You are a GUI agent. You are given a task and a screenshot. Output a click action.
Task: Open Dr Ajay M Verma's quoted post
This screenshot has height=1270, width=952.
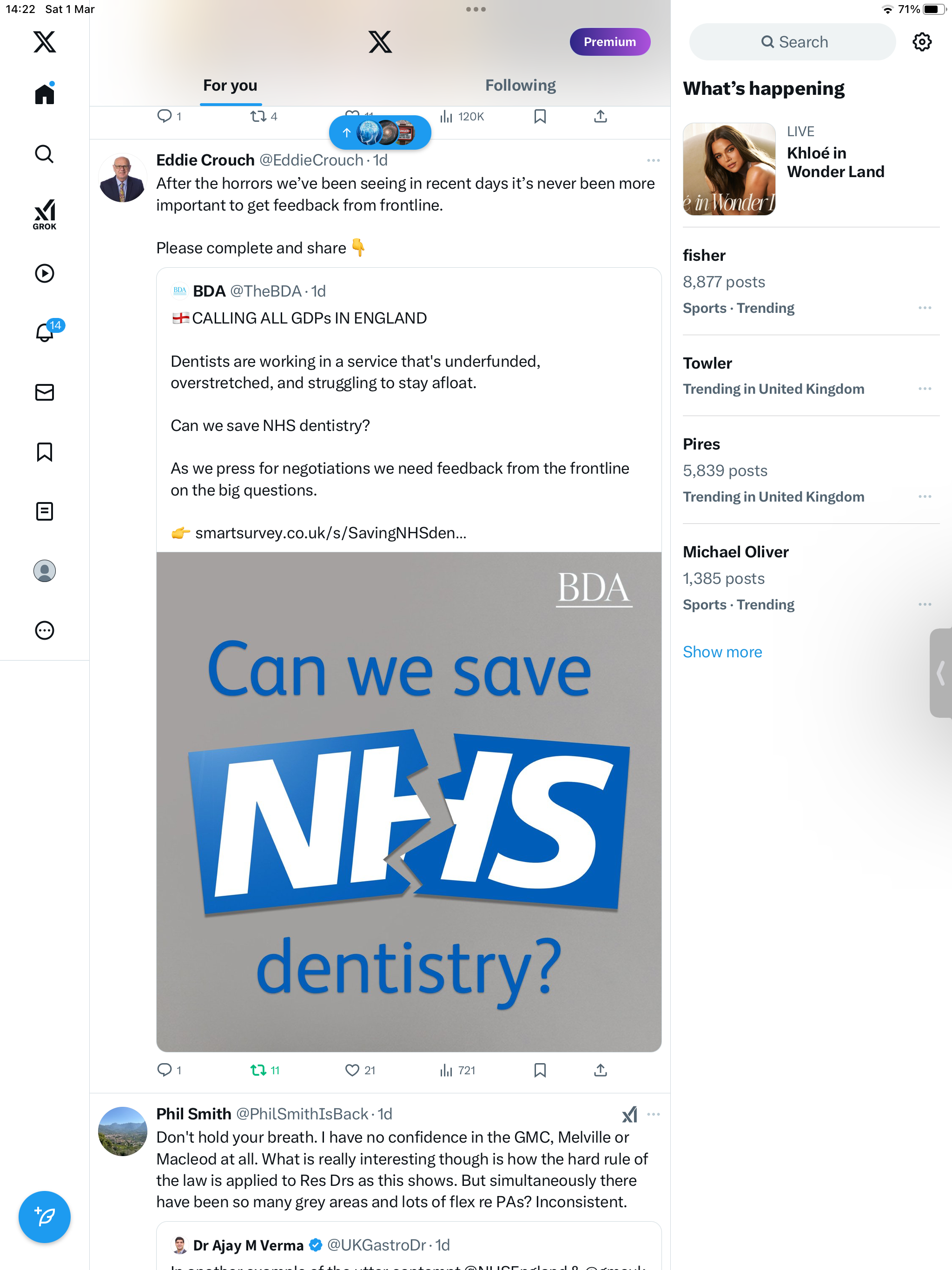pyautogui.click(x=409, y=1246)
